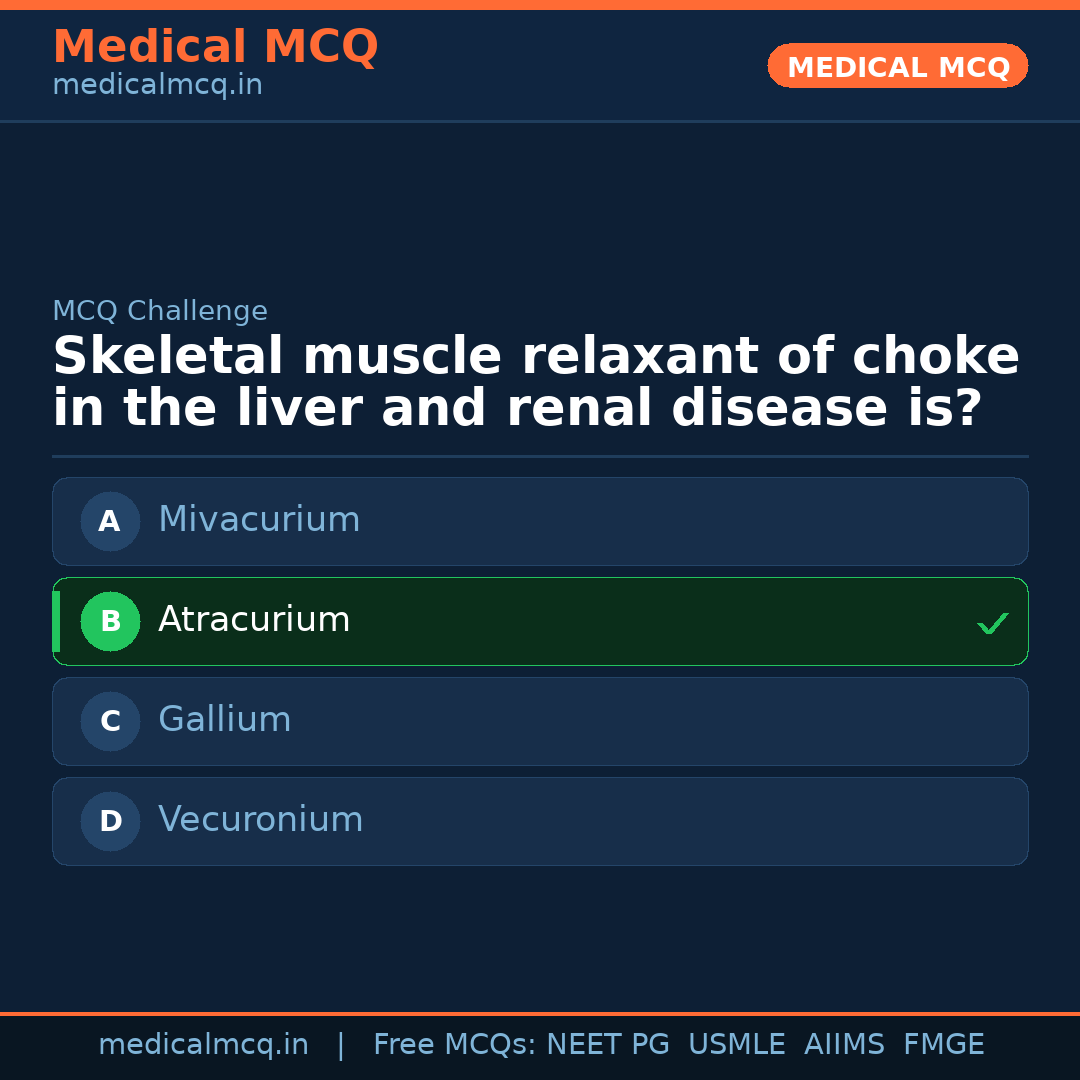Click the green circled B icon
1080x1080 pixels.
click(x=110, y=621)
